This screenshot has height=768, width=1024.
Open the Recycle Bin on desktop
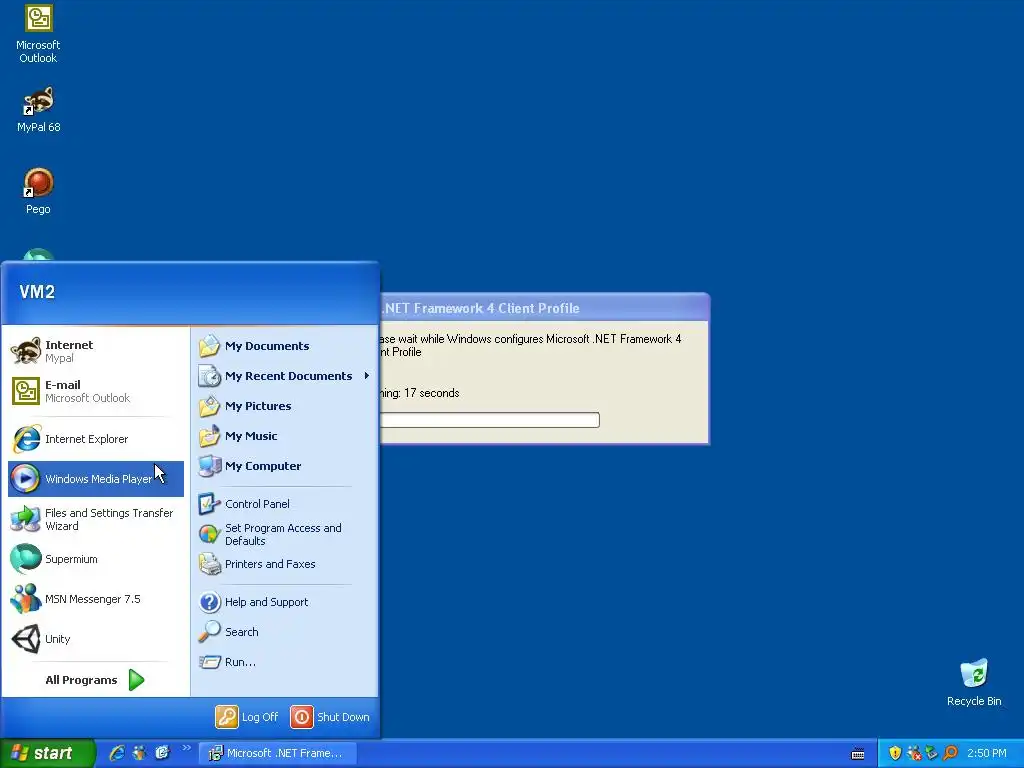tap(974, 682)
